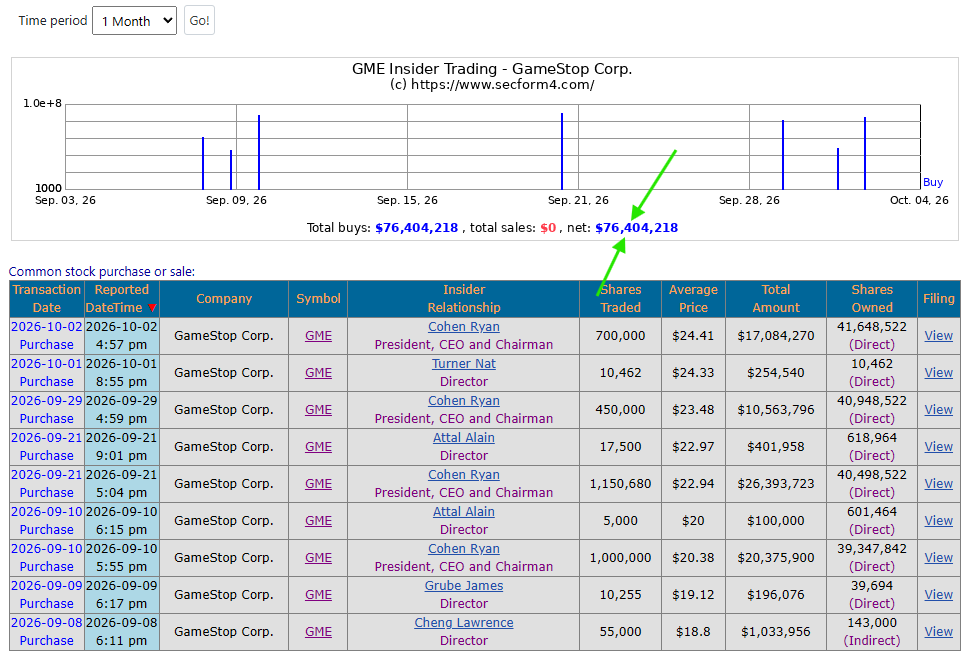
Task: Click the net $76,404,218 value
Action: 636,228
